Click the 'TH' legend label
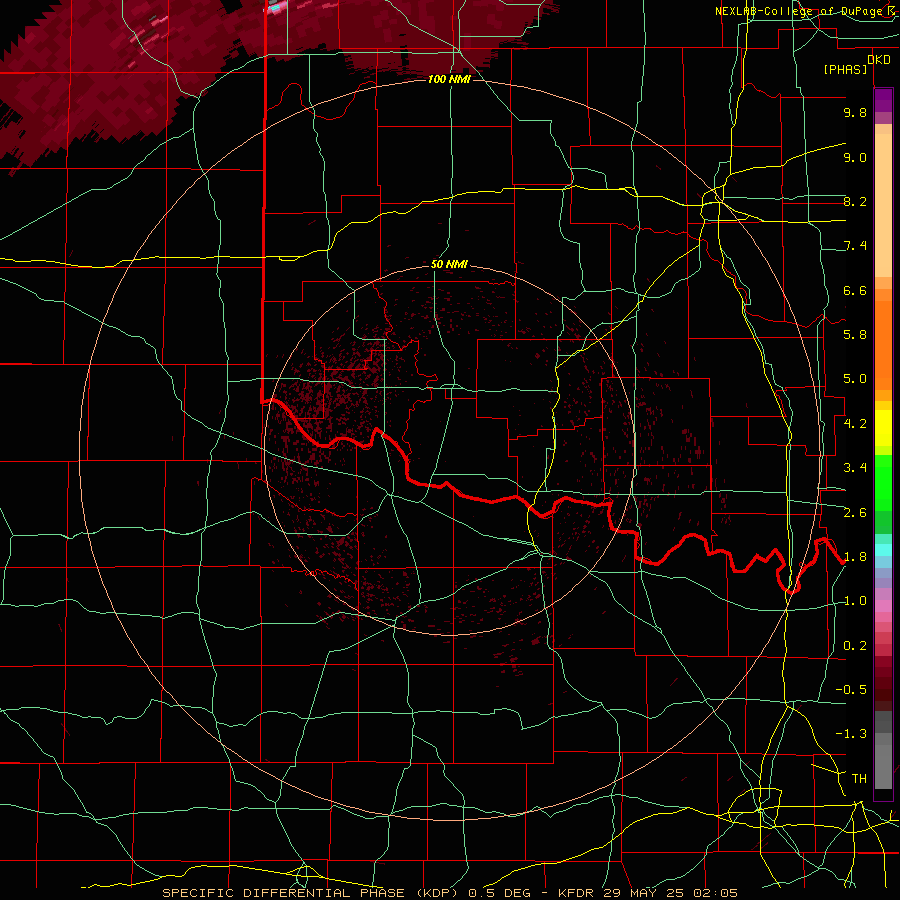 click(859, 779)
